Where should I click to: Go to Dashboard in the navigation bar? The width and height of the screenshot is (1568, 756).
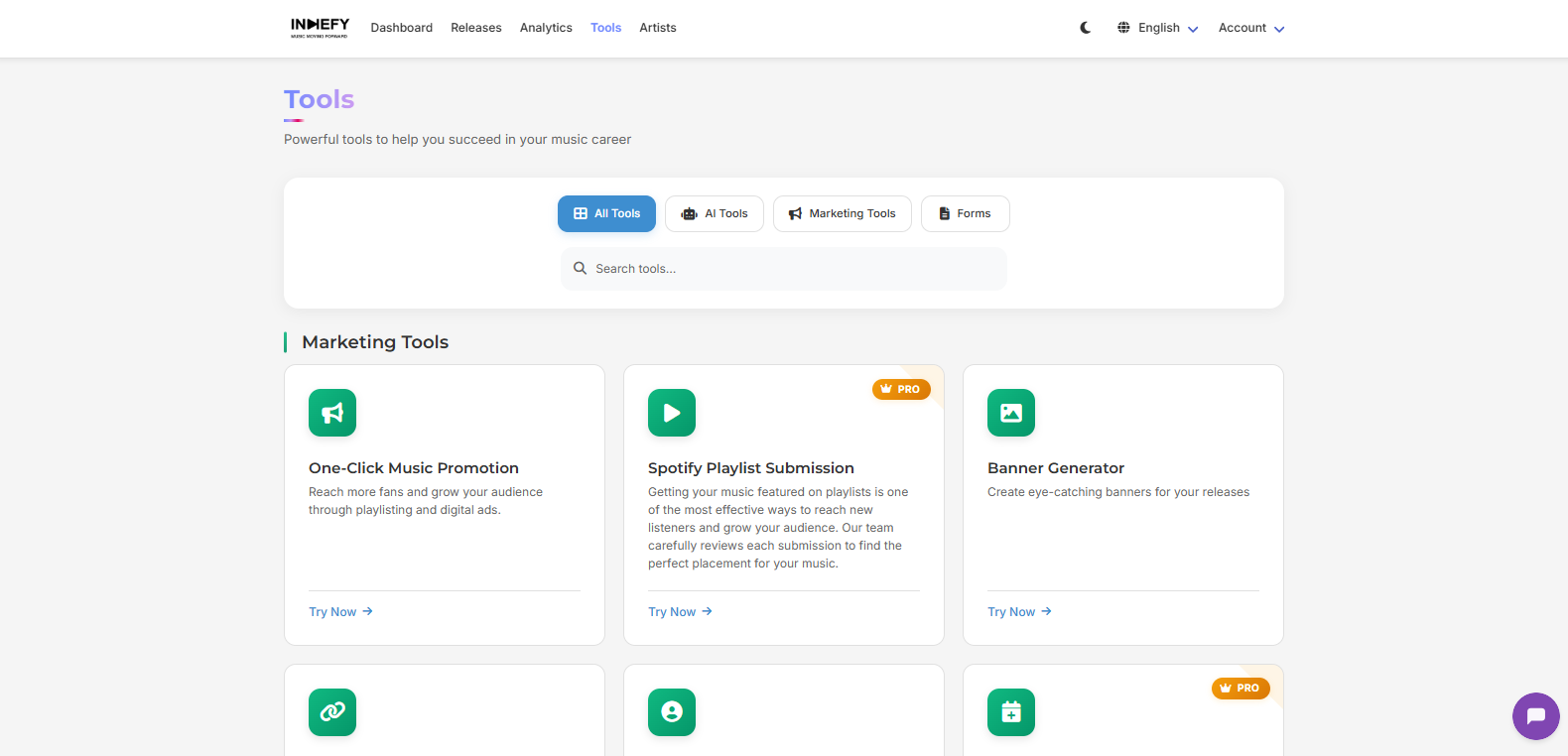[401, 28]
